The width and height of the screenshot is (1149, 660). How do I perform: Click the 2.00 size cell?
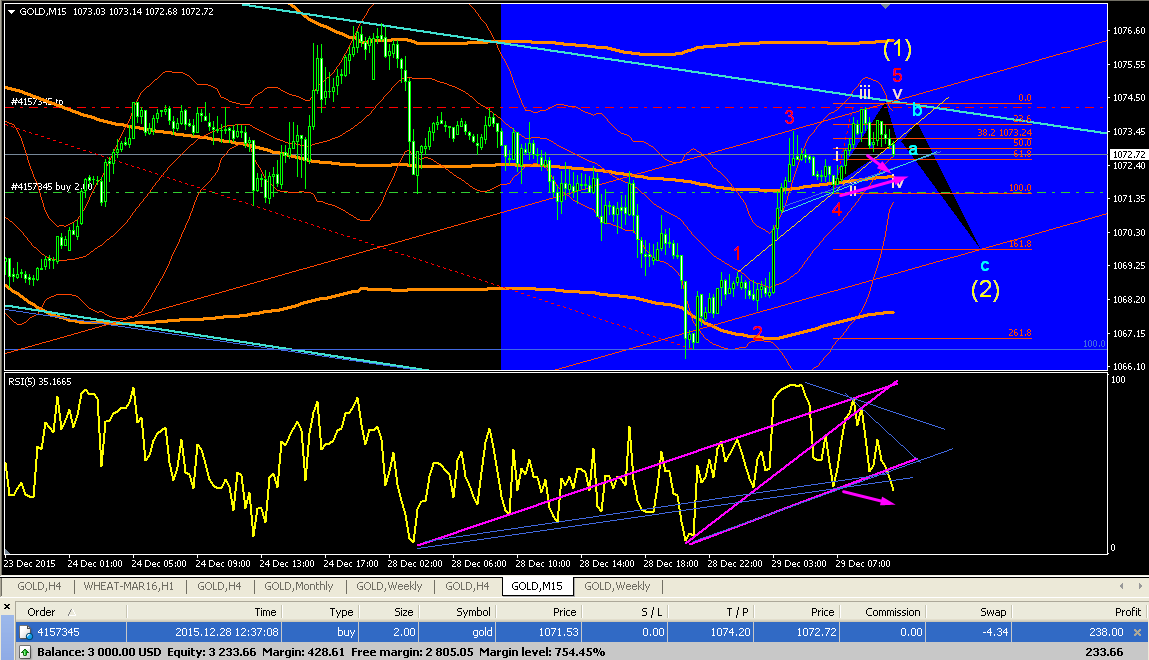click(404, 632)
